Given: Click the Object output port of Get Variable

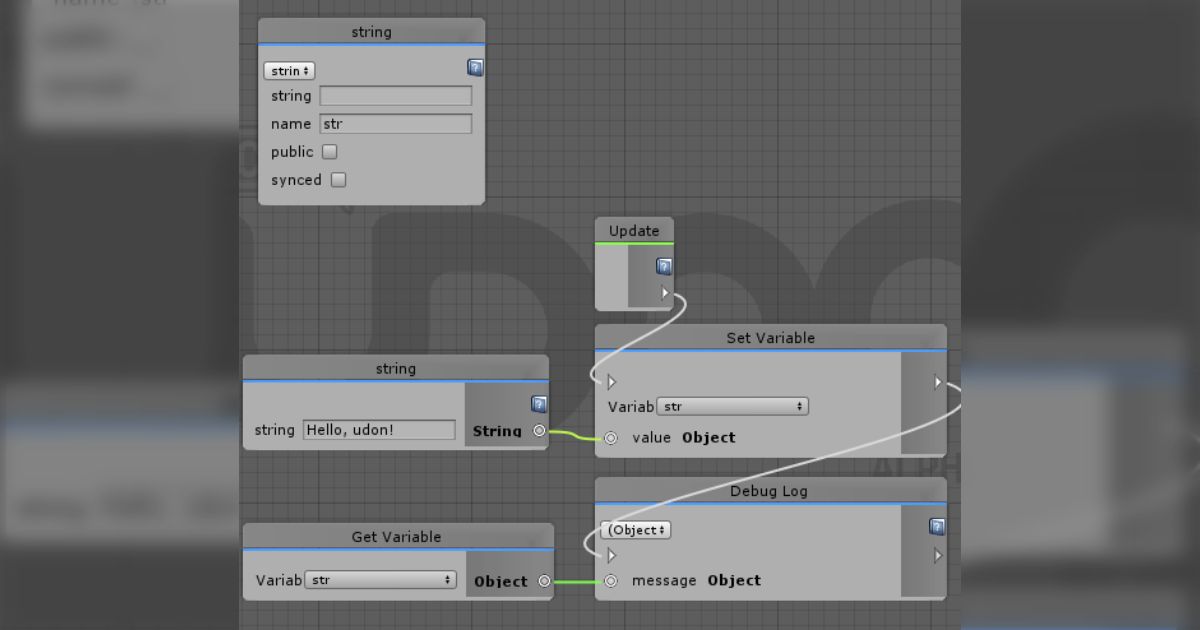Looking at the screenshot, I should tap(544, 581).
